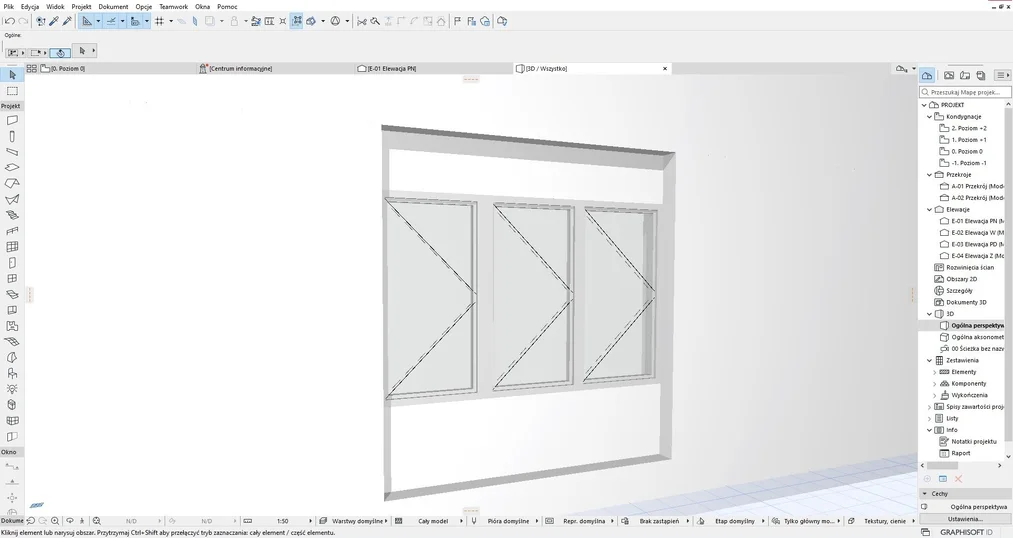1013x538 pixels.
Task: Click the Fit in Window icon in bottom bar
Action: tap(96, 521)
